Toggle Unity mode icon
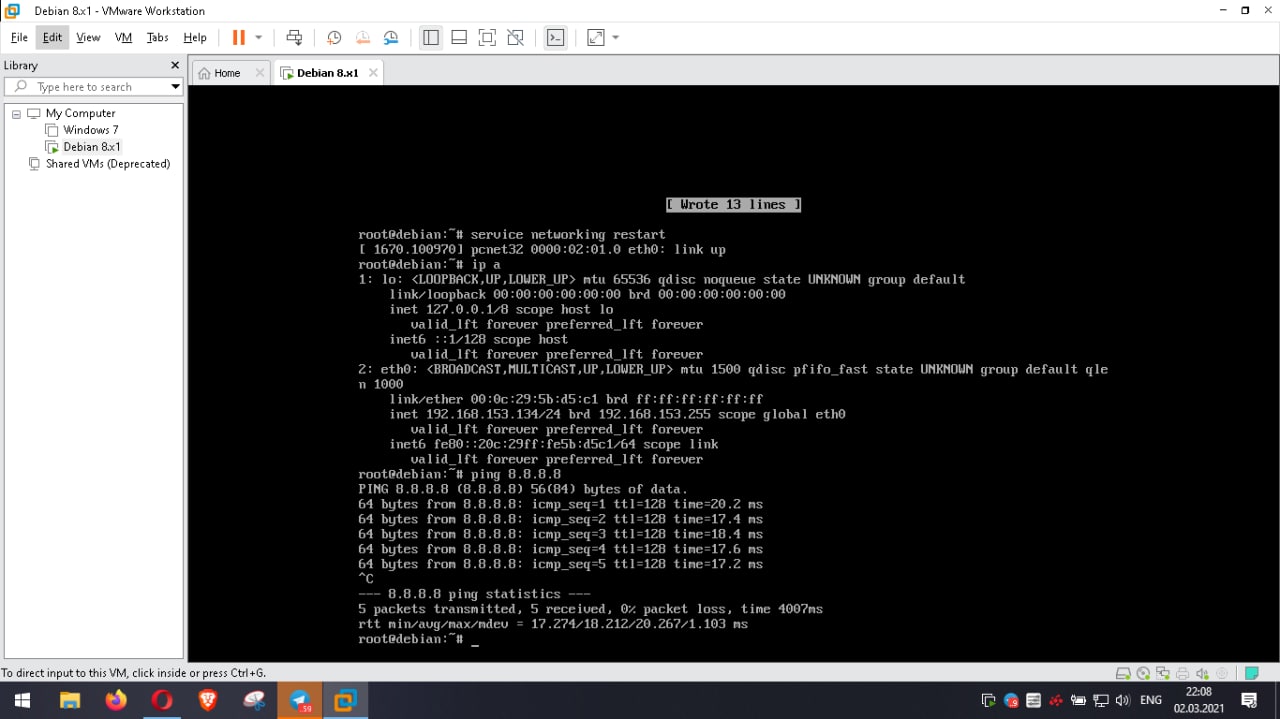This screenshot has width=1280, height=719. coord(515,37)
